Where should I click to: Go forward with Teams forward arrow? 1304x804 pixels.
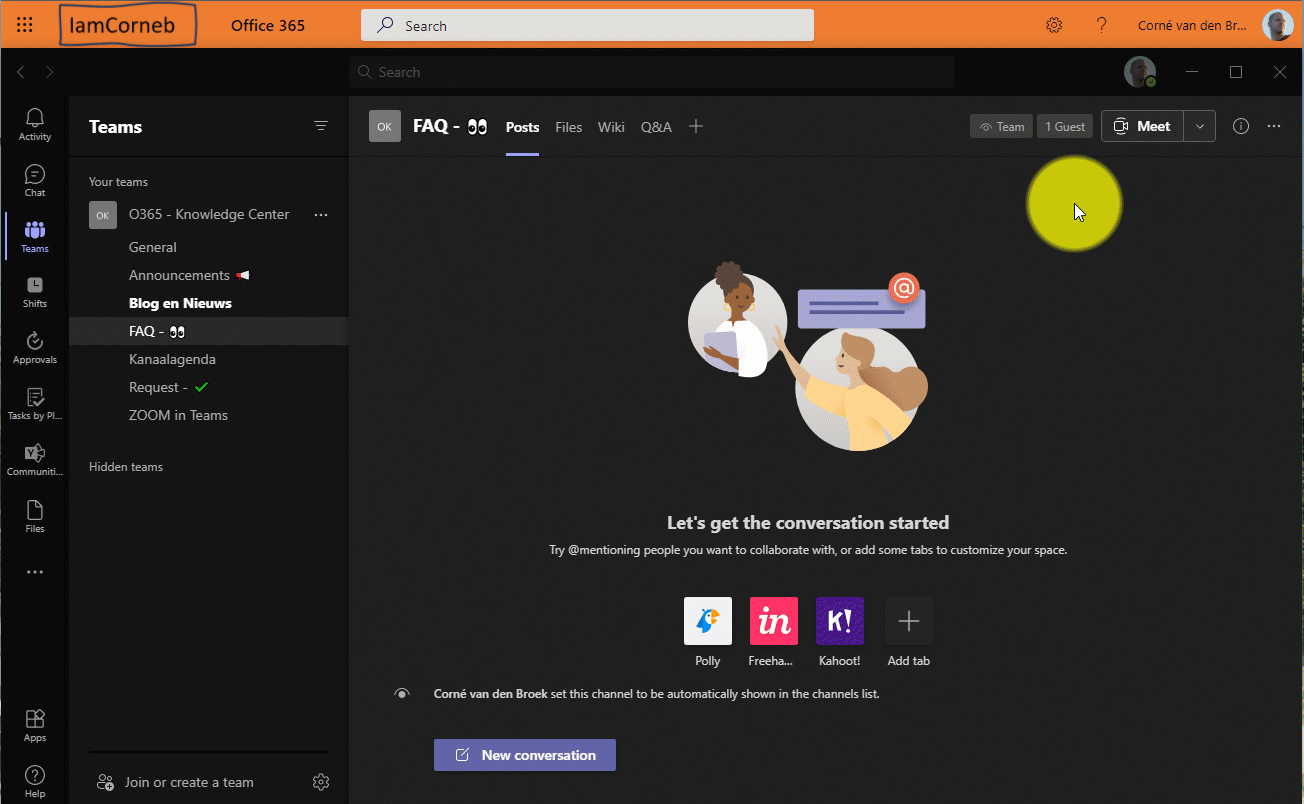(x=50, y=72)
